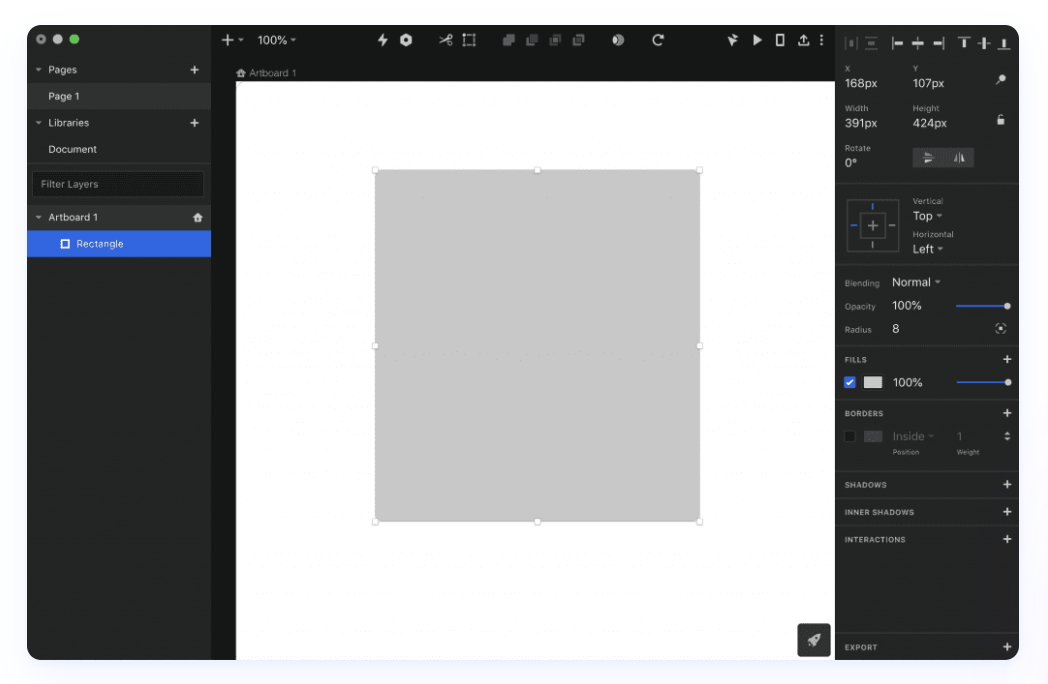
Task: Add a new page with plus button
Action: pos(194,70)
